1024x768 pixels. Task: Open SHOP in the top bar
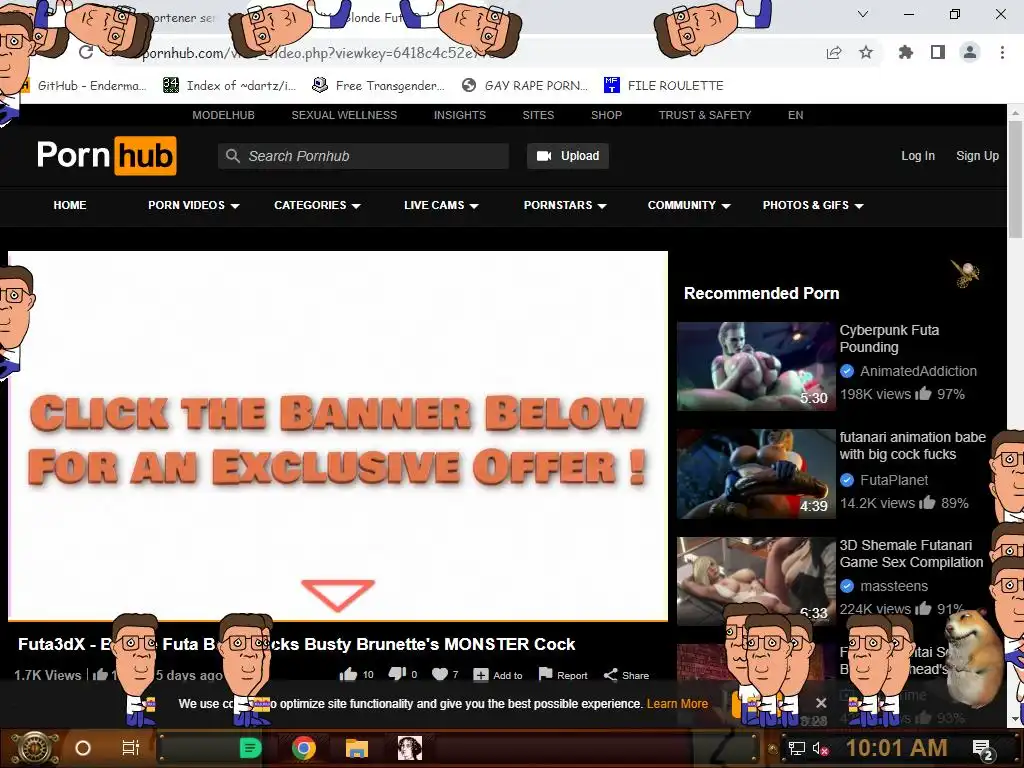click(607, 115)
